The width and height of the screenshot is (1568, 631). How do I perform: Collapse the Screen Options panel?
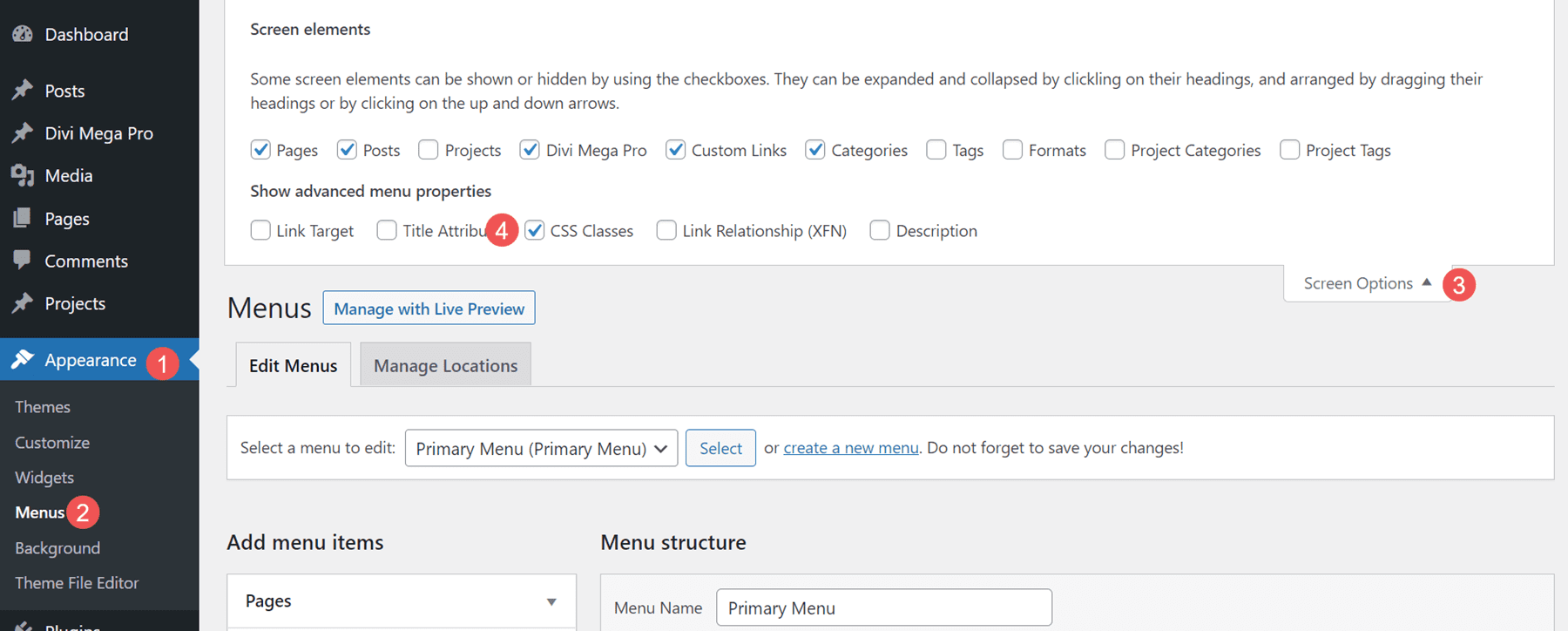[1367, 283]
